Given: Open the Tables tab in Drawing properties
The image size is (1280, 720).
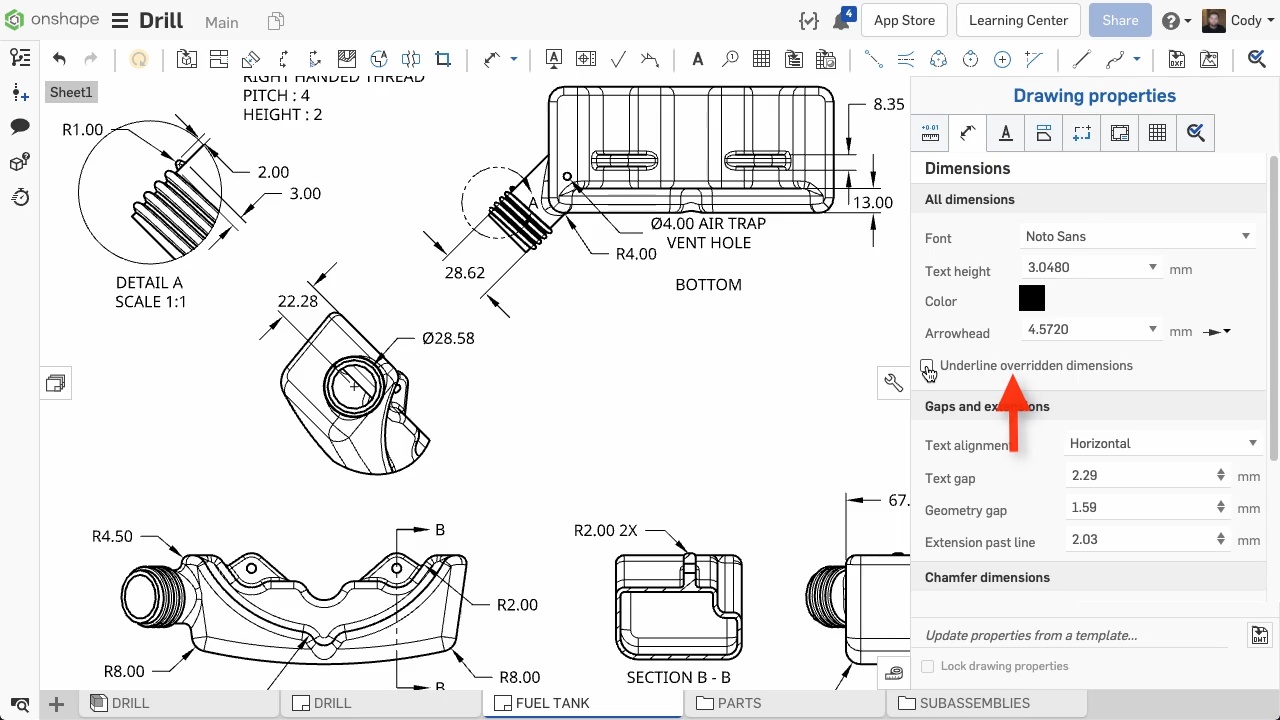Looking at the screenshot, I should click(x=1158, y=132).
